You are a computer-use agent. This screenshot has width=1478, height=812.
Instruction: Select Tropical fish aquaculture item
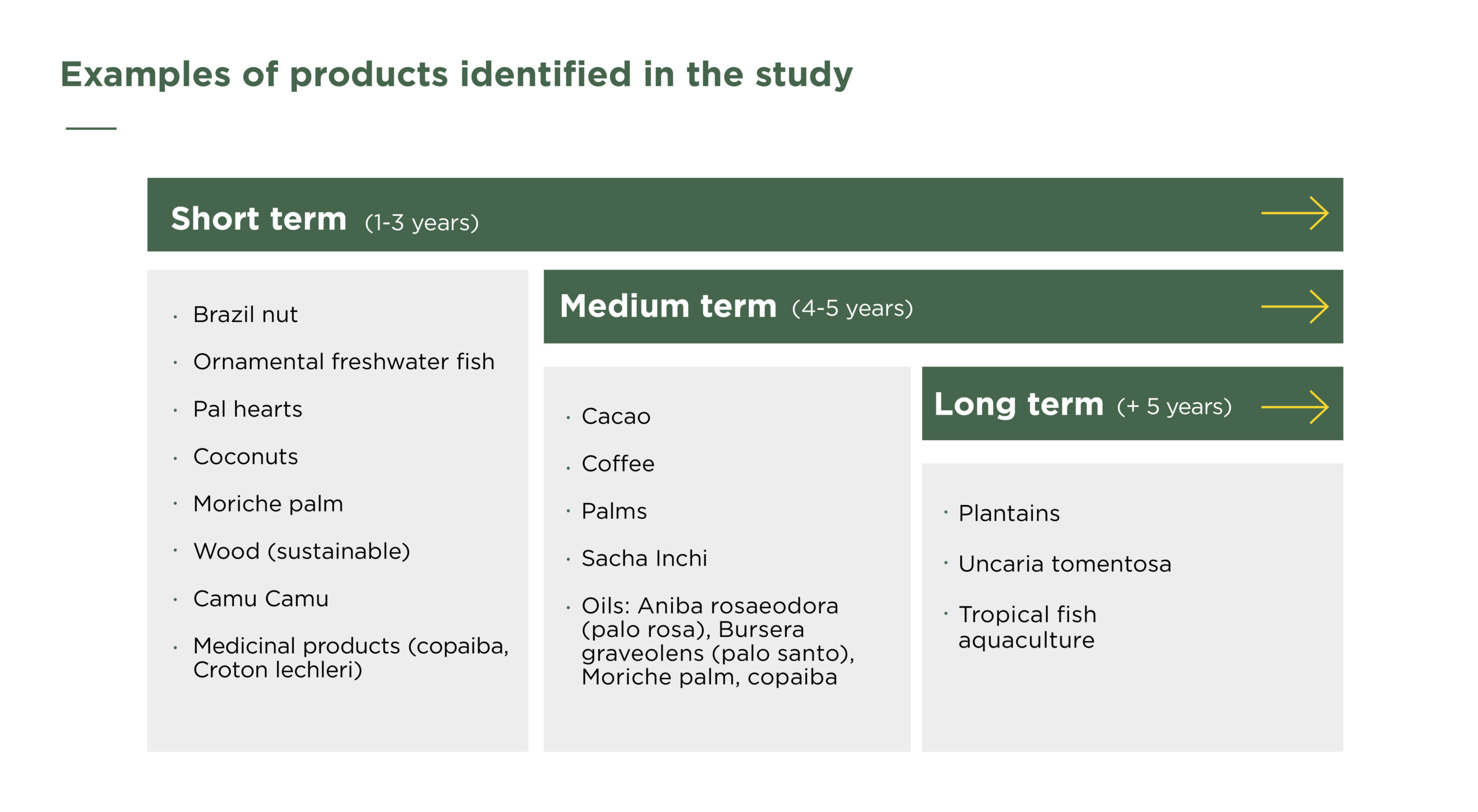(1027, 627)
